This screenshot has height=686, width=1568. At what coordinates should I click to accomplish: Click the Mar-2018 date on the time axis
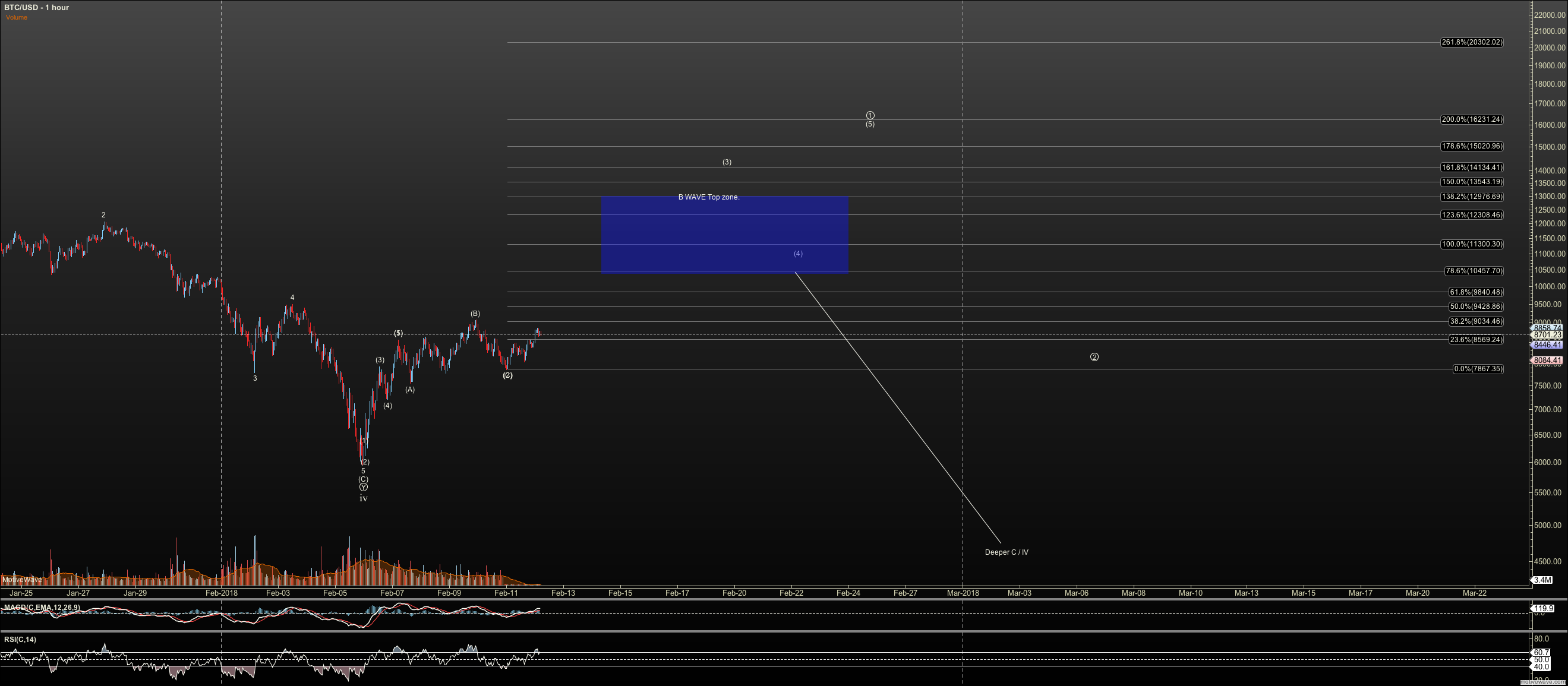coord(963,593)
